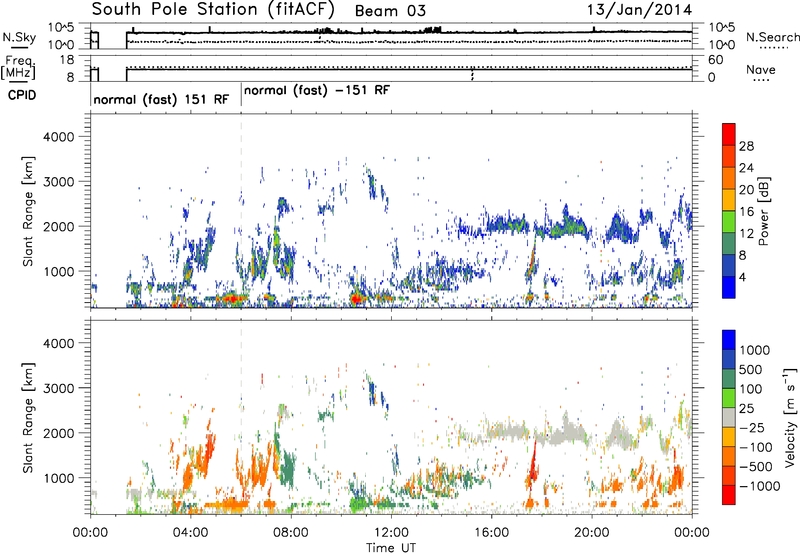Click time tick label '04:00'

coord(190,533)
